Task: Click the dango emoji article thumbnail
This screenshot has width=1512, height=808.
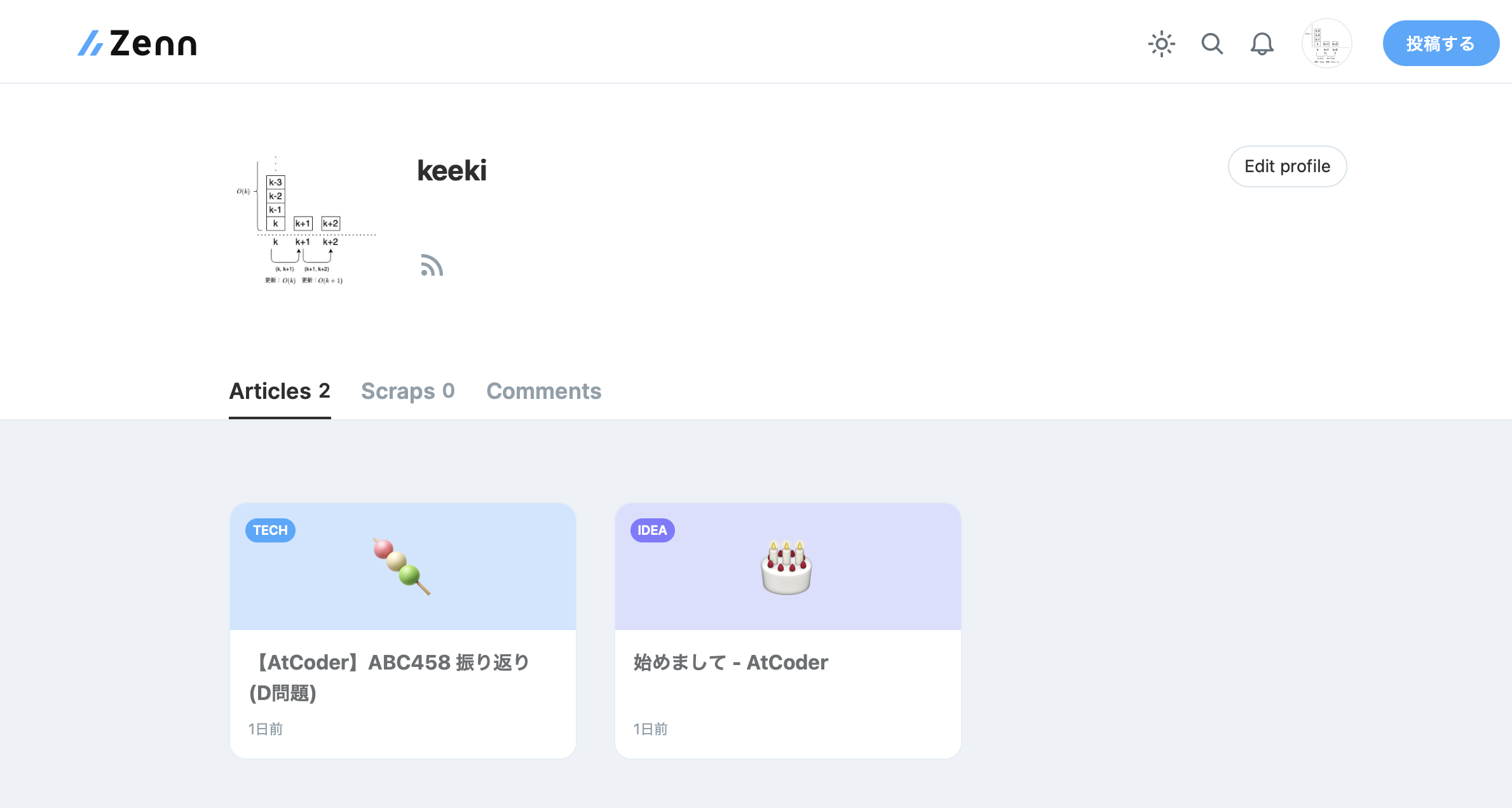Action: tap(403, 567)
